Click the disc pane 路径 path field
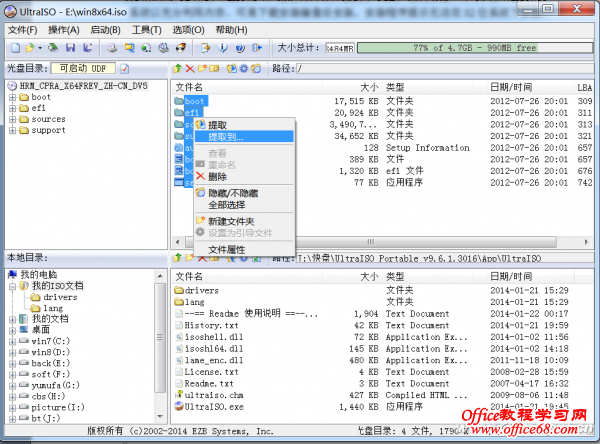The width and height of the screenshot is (600, 444). 445,69
